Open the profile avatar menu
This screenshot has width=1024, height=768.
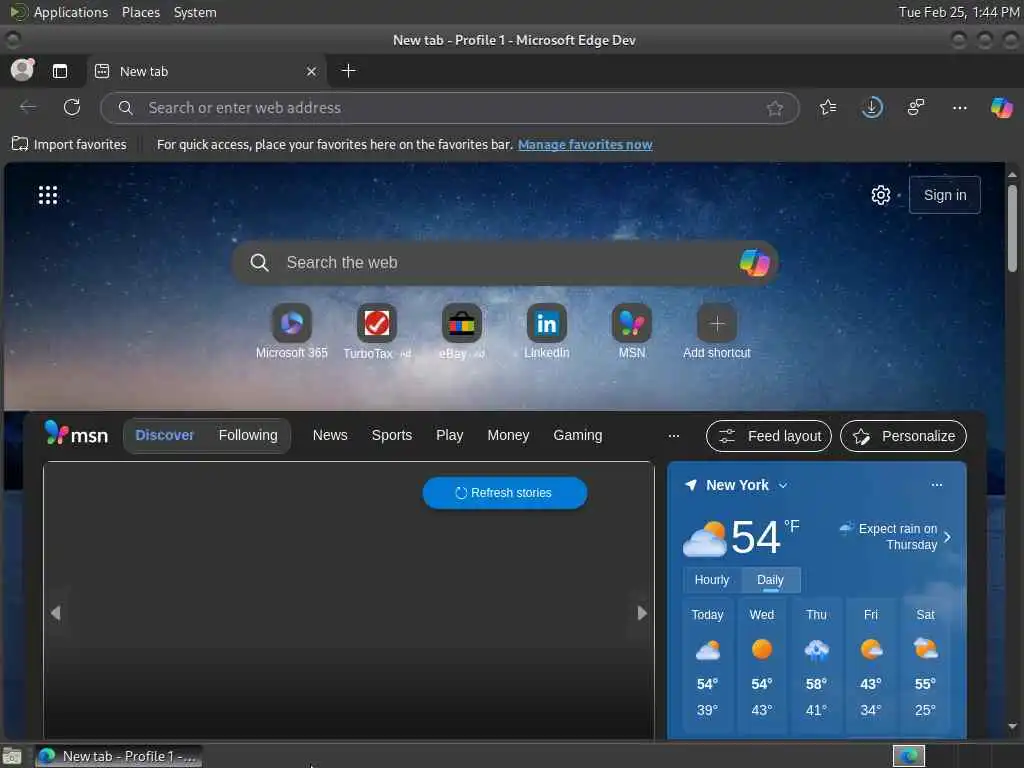click(23, 70)
